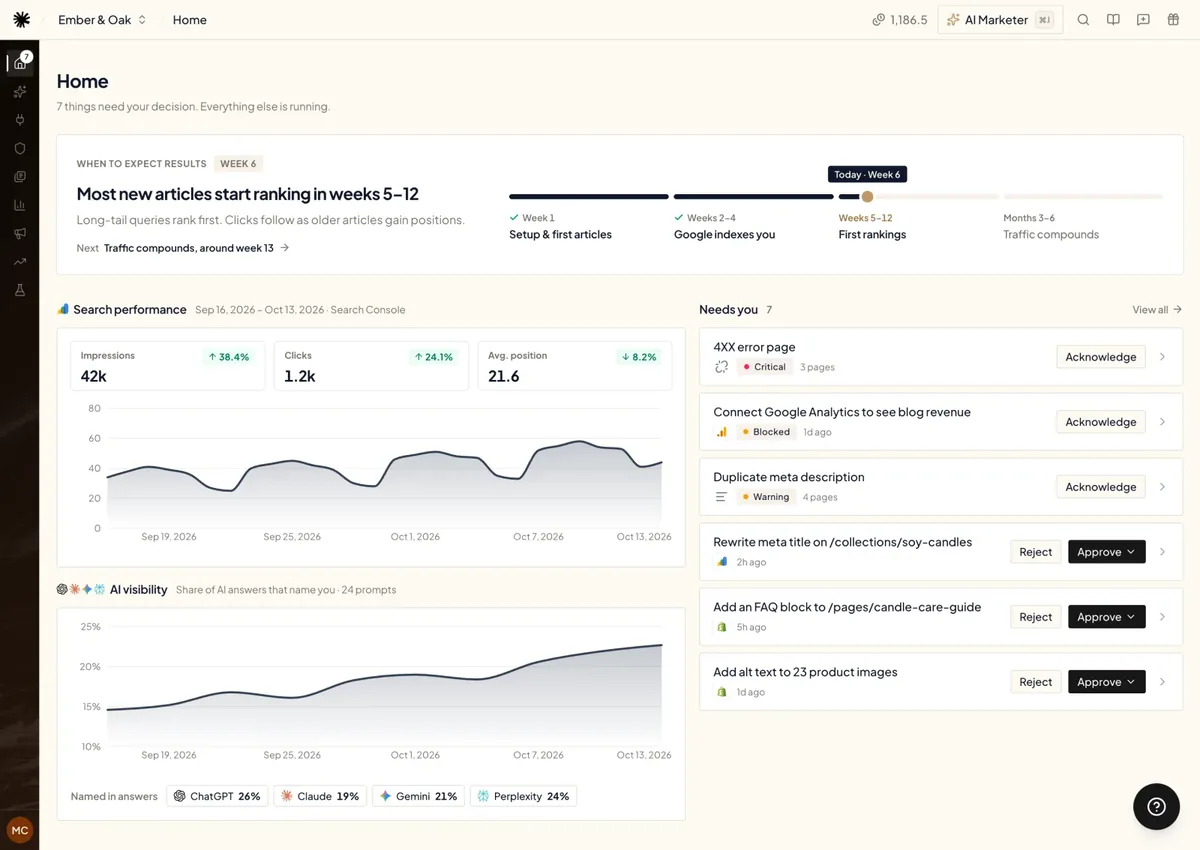Expand chevron on Connect Google Analytics row
This screenshot has height=850, width=1200.
(x=1162, y=422)
